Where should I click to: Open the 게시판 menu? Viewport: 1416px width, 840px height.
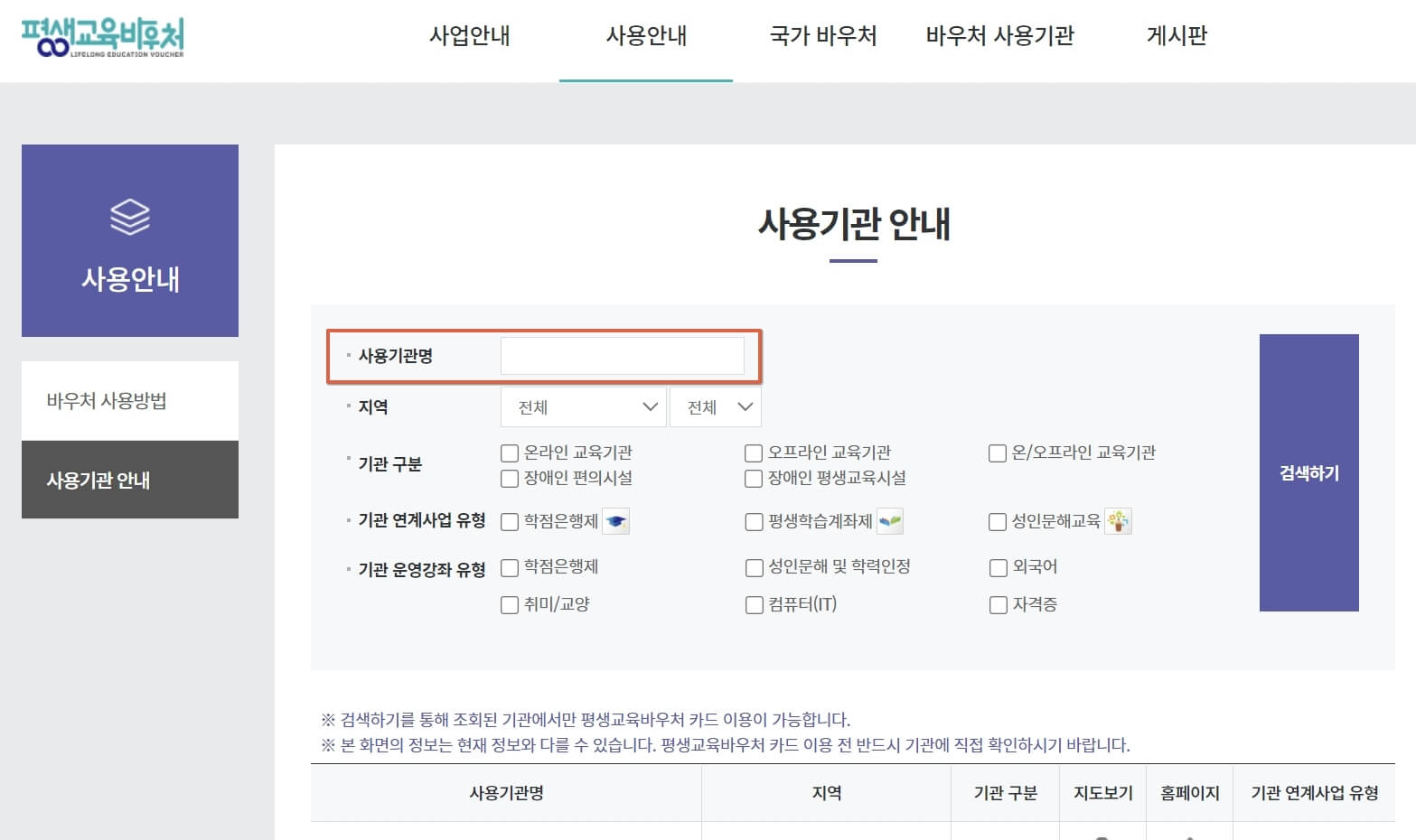tap(1176, 37)
